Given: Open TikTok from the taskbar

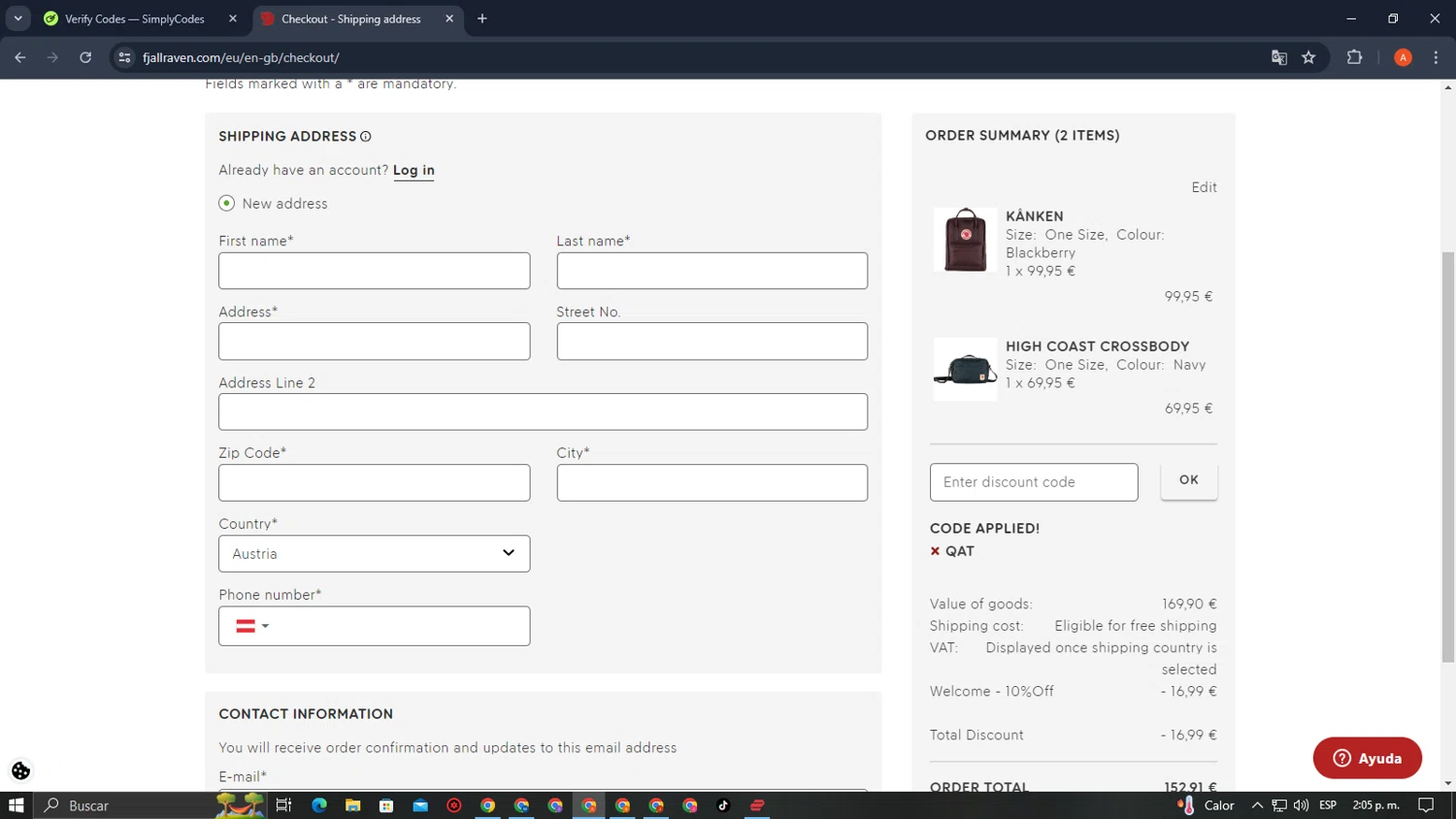Looking at the screenshot, I should coord(723,805).
